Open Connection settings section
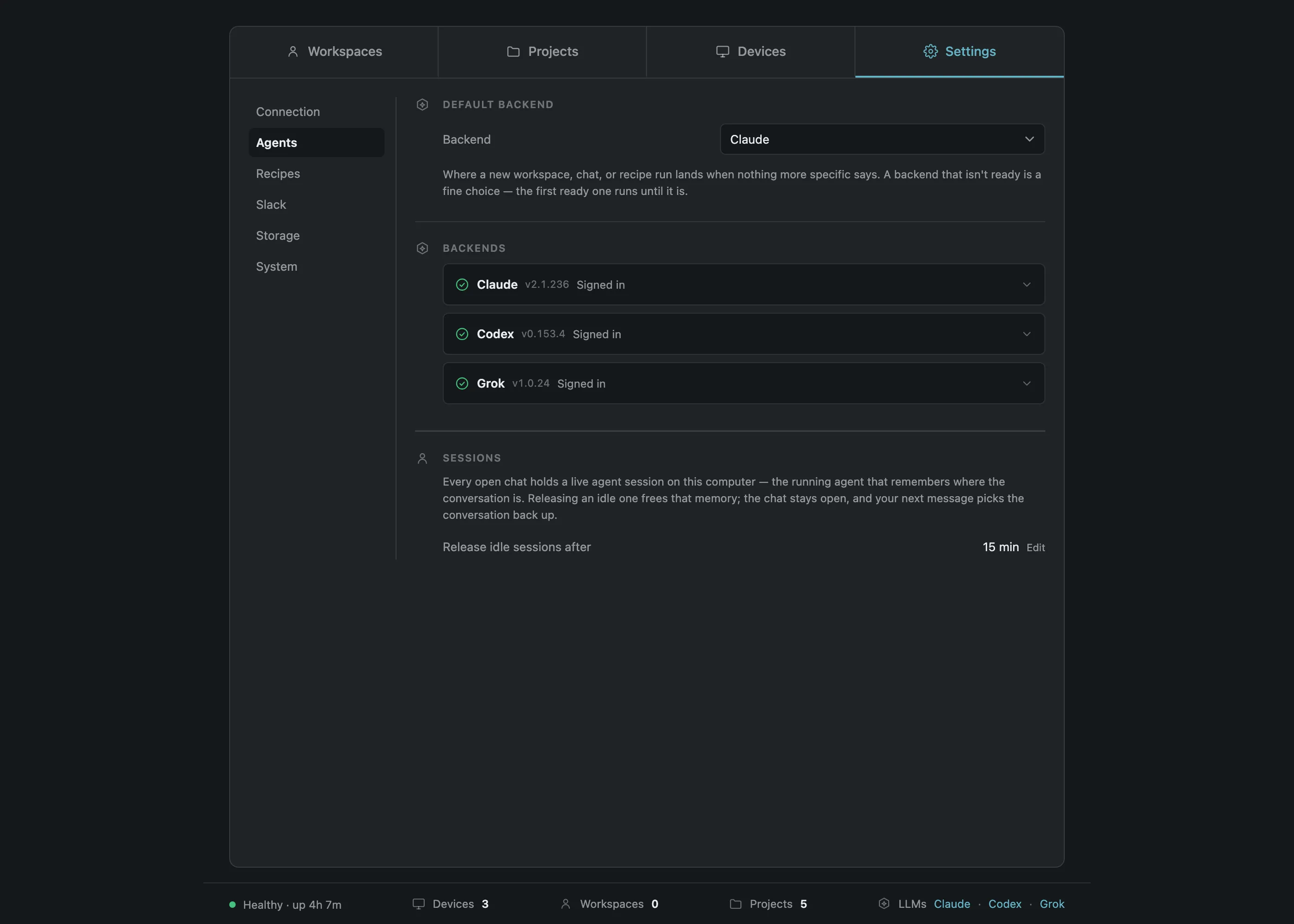 (317, 111)
